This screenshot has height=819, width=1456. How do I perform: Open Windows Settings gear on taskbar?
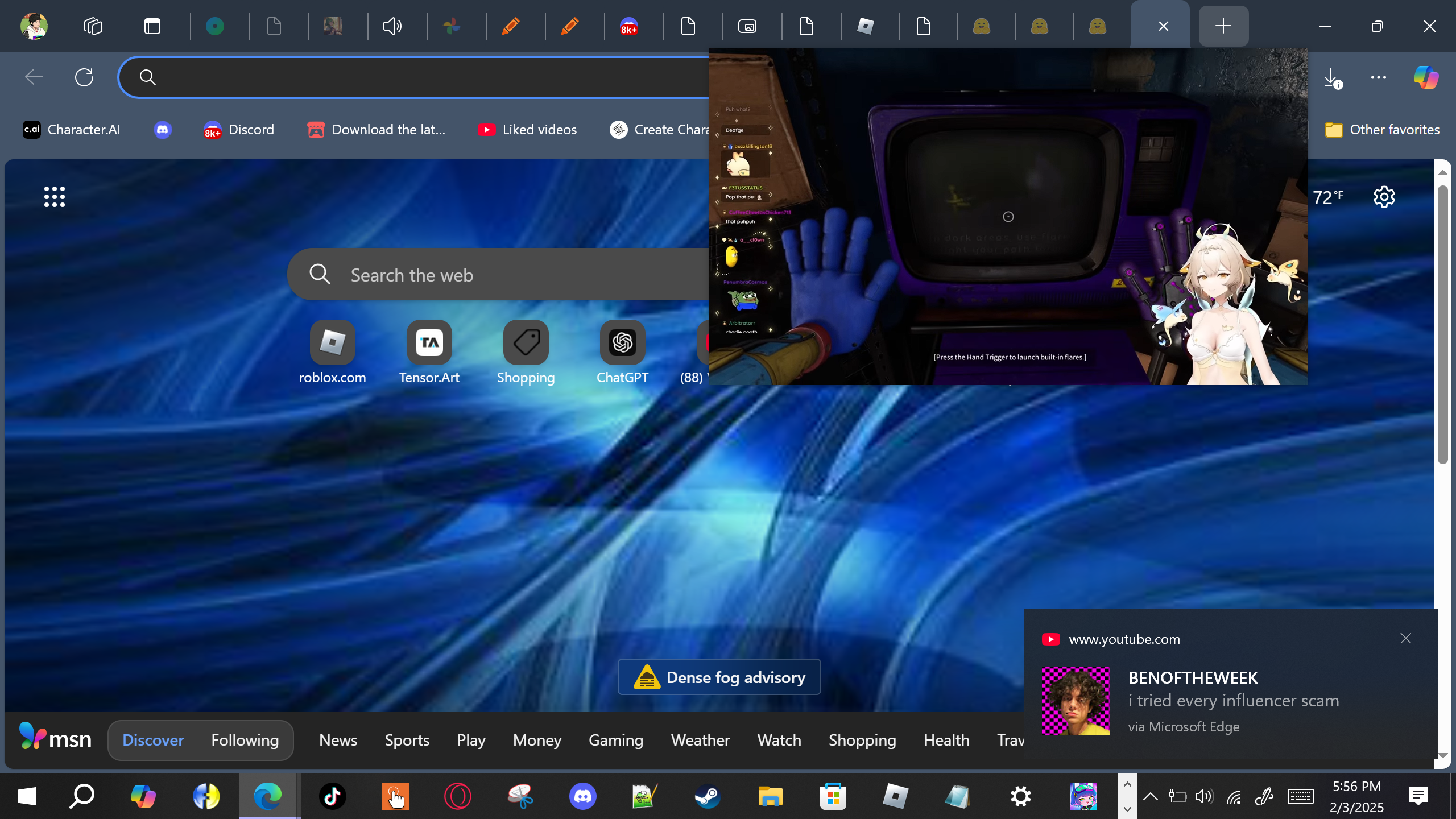1021,796
